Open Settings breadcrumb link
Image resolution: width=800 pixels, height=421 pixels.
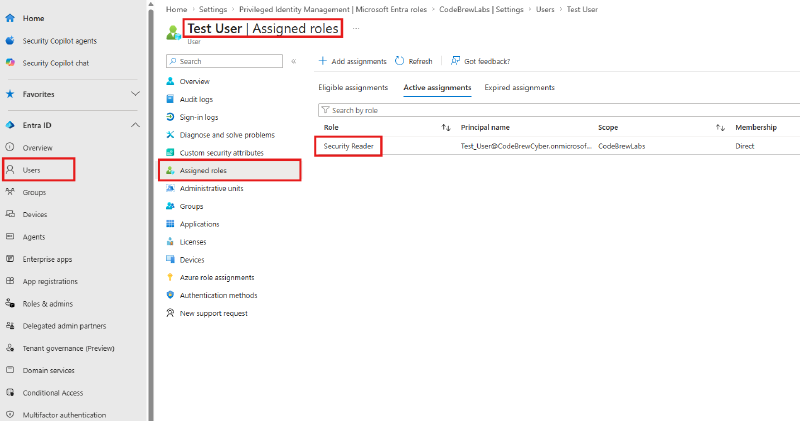(x=213, y=9)
